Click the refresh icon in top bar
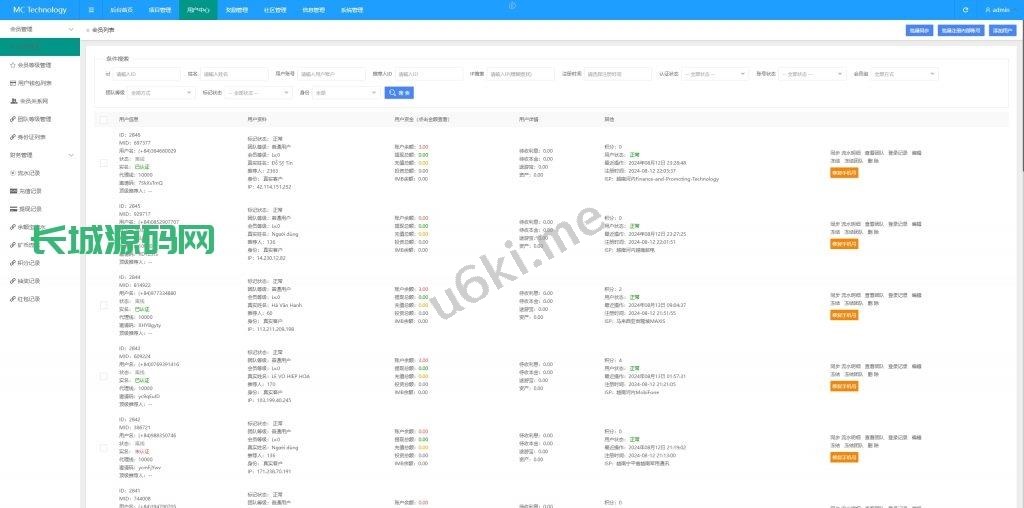Viewport: 1024px width, 508px height. pos(965,10)
